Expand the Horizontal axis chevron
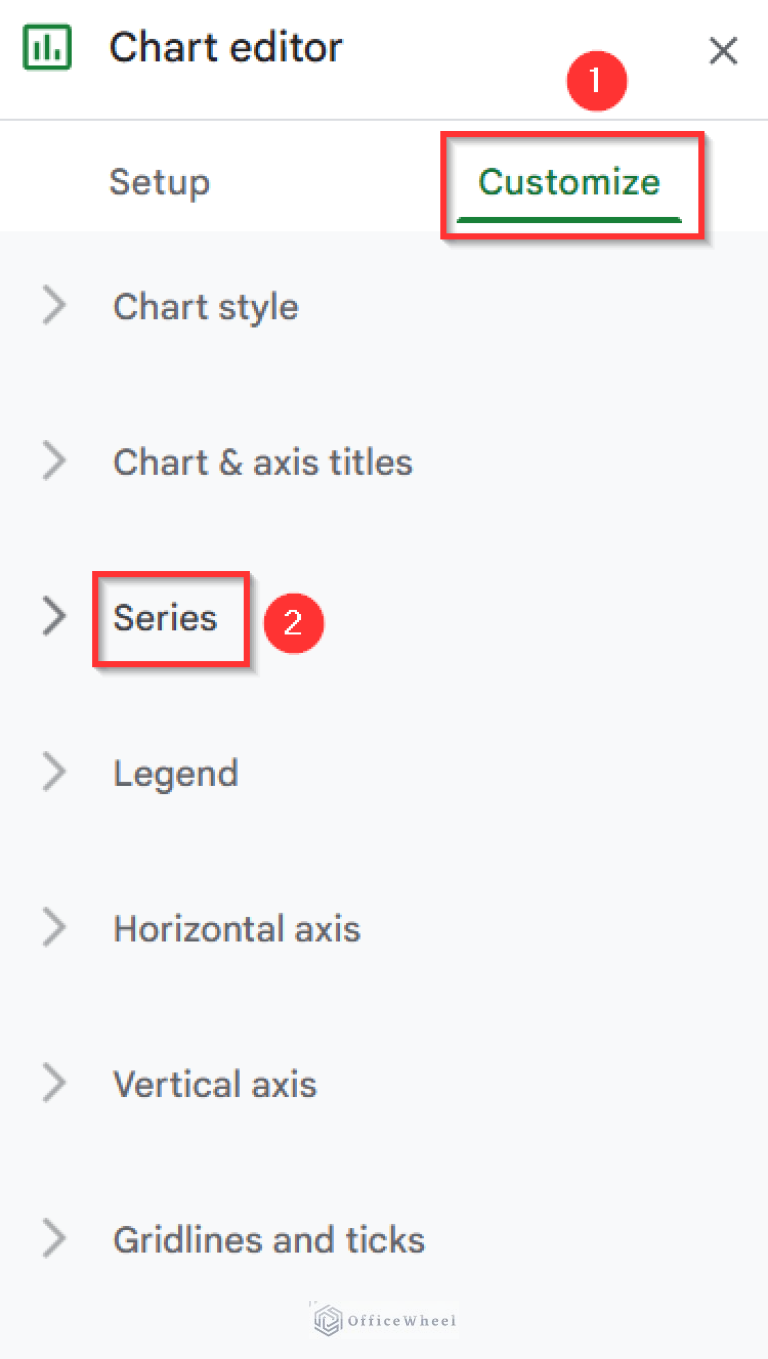This screenshot has height=1359, width=768. [x=54, y=929]
